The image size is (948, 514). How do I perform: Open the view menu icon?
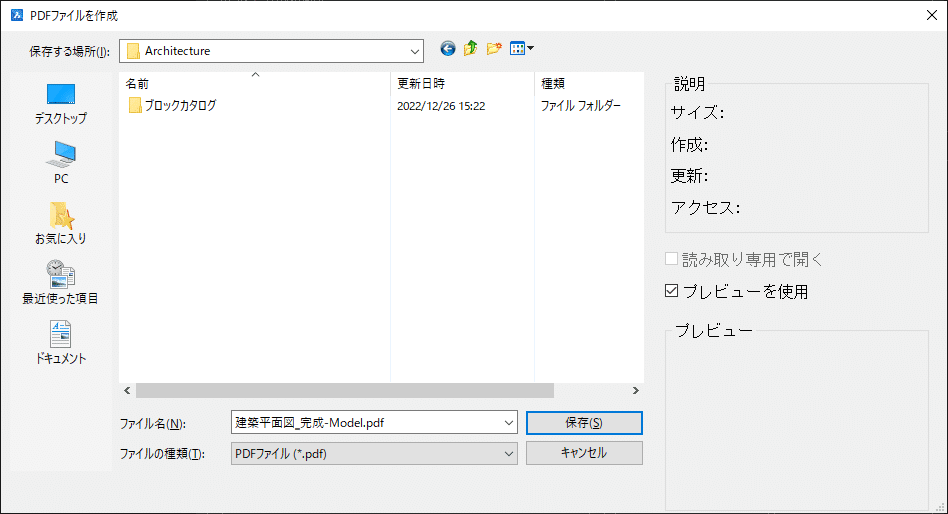pyautogui.click(x=521, y=48)
